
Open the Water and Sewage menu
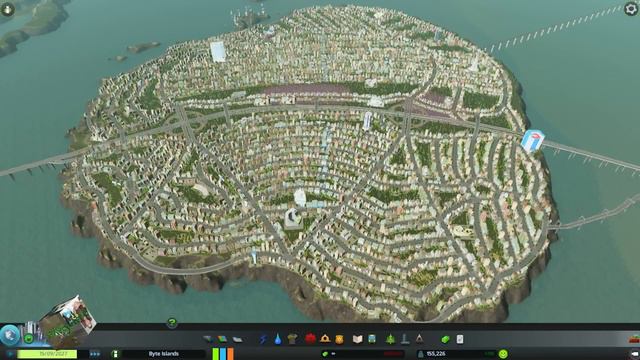tap(278, 339)
